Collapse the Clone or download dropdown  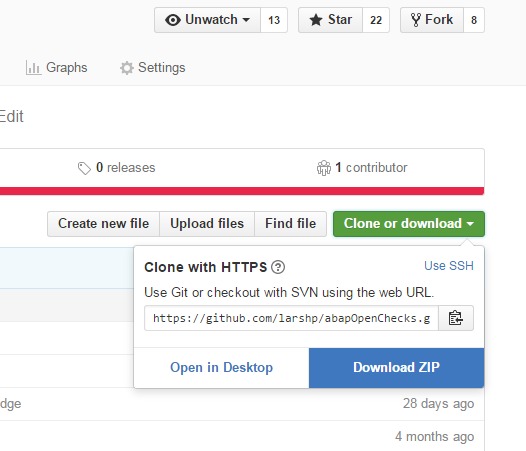409,224
